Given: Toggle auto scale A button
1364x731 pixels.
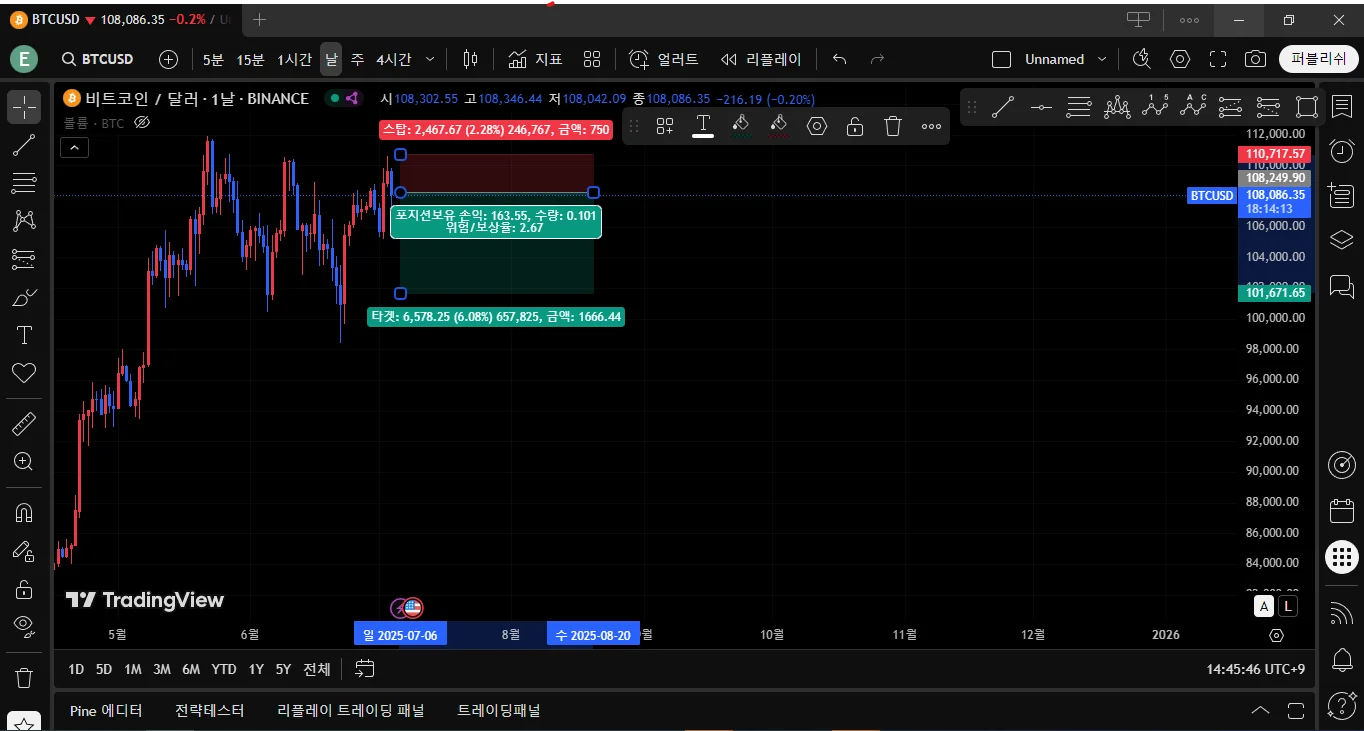Looking at the screenshot, I should (x=1264, y=606).
